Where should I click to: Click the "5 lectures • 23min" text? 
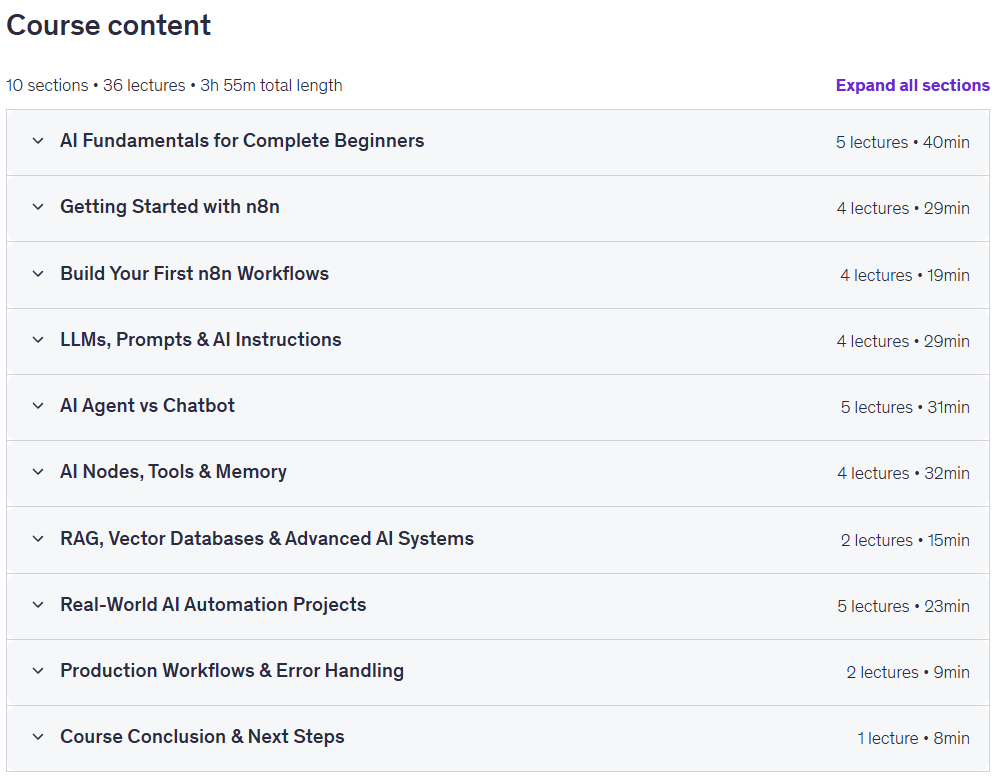tap(903, 606)
